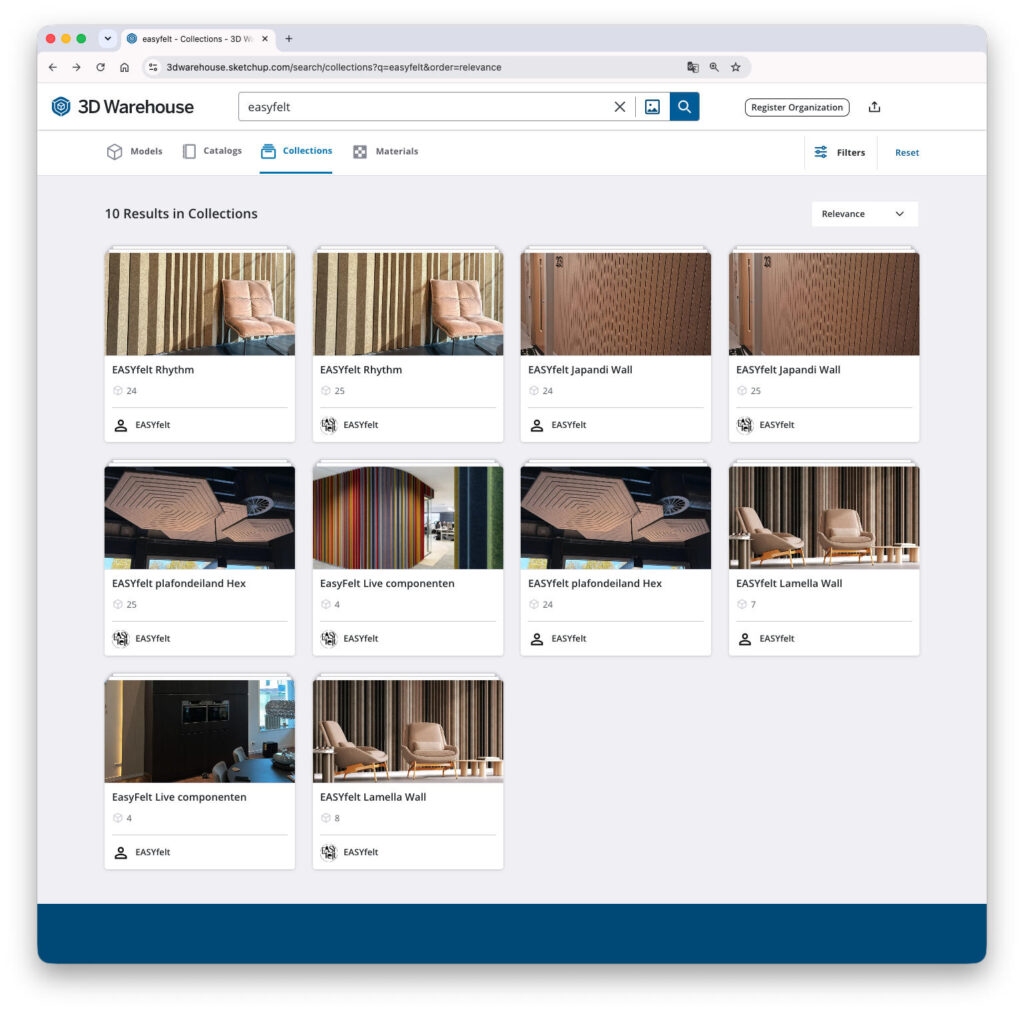Clear the easyfelt search text
The image size is (1024, 1013).
[620, 106]
